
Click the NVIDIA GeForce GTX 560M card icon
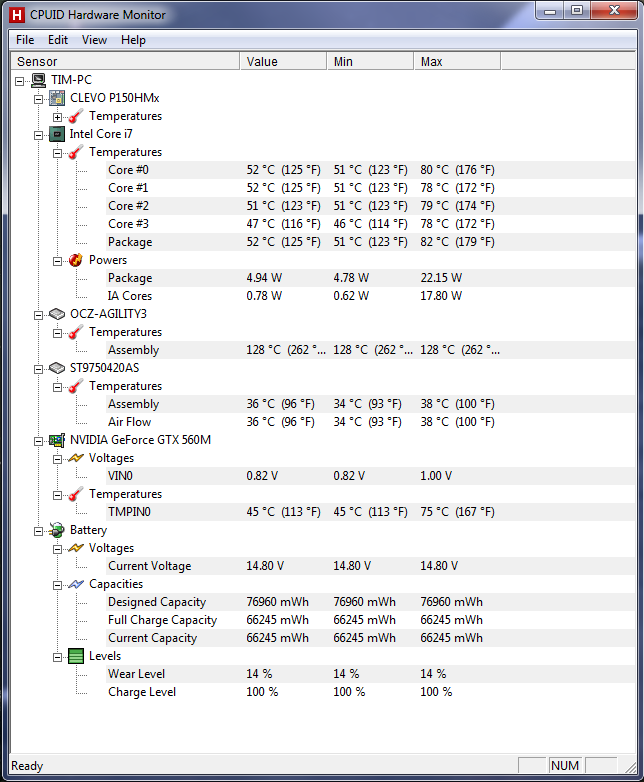(57, 440)
